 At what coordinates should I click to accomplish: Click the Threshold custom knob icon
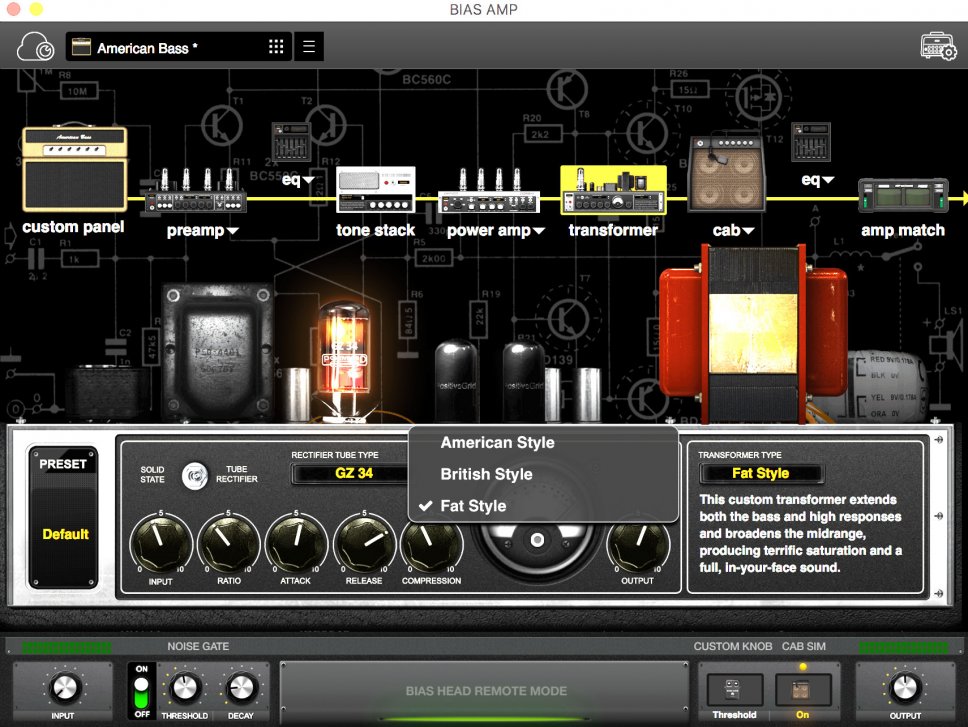[735, 690]
